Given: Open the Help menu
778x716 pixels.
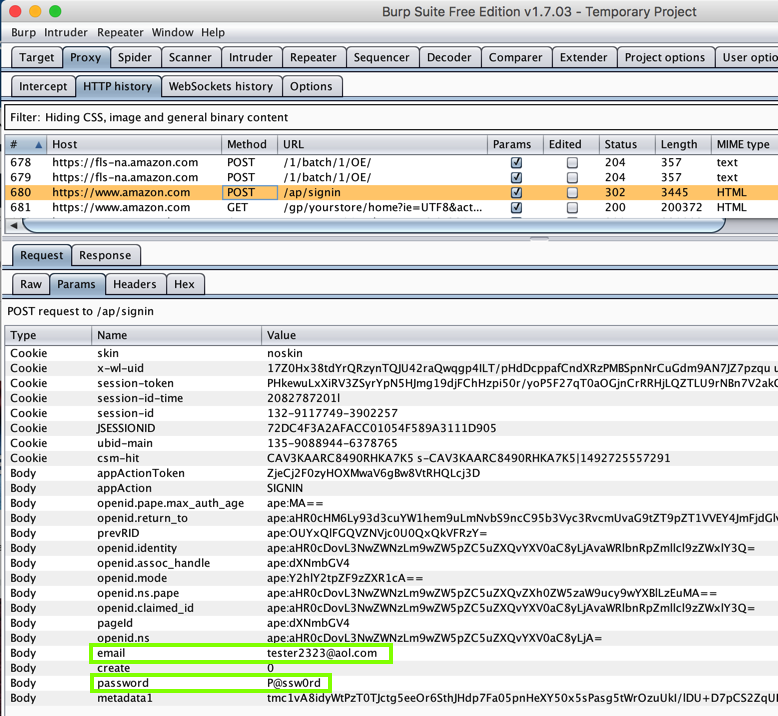Looking at the screenshot, I should (212, 32).
